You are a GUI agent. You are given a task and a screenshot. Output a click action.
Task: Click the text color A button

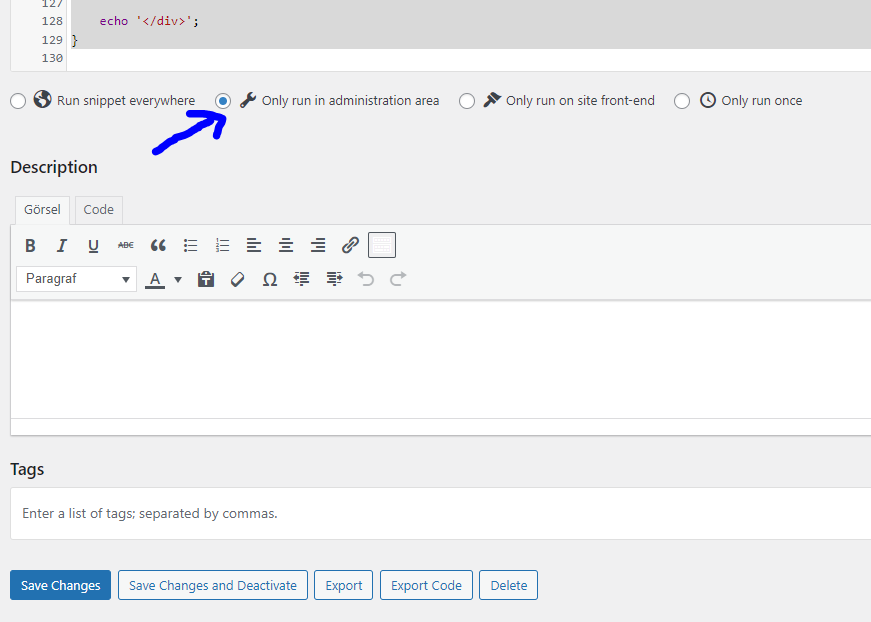[155, 279]
